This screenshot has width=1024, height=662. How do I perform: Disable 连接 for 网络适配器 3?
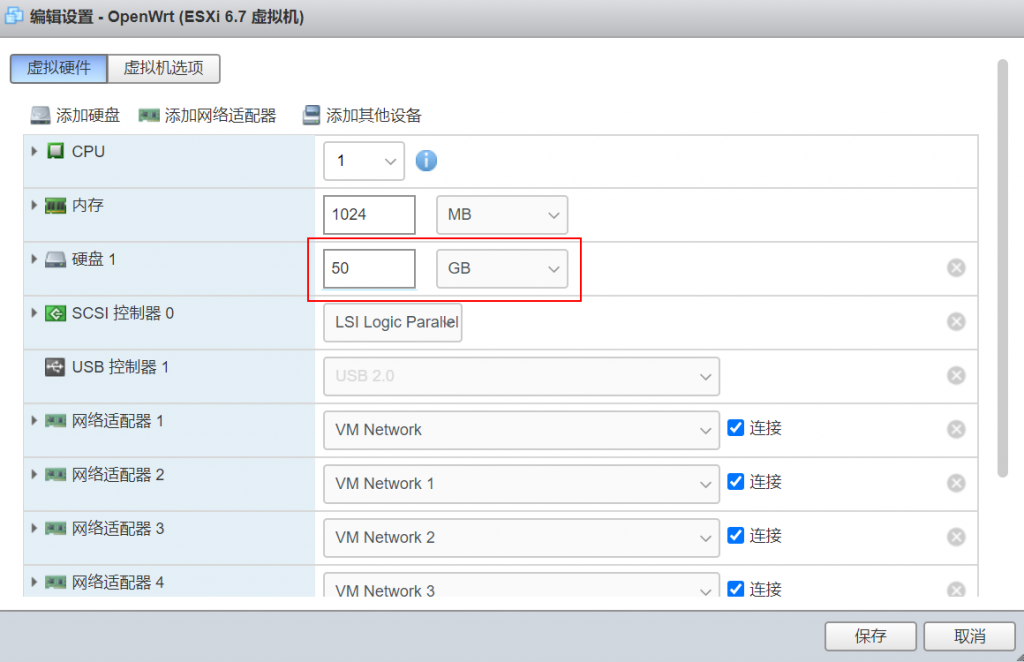click(738, 536)
